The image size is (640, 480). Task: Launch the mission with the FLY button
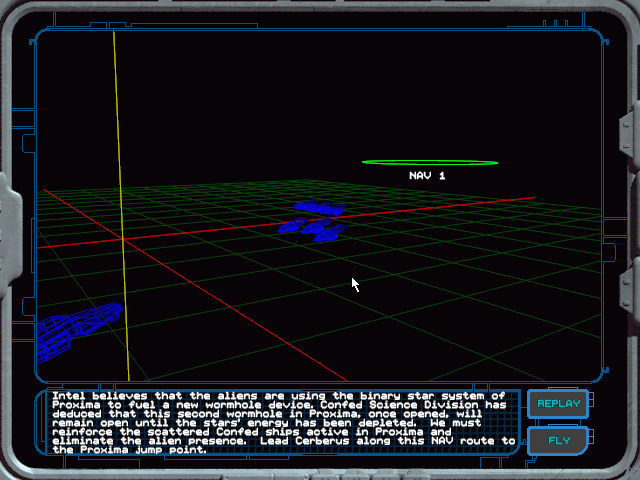pyautogui.click(x=558, y=440)
